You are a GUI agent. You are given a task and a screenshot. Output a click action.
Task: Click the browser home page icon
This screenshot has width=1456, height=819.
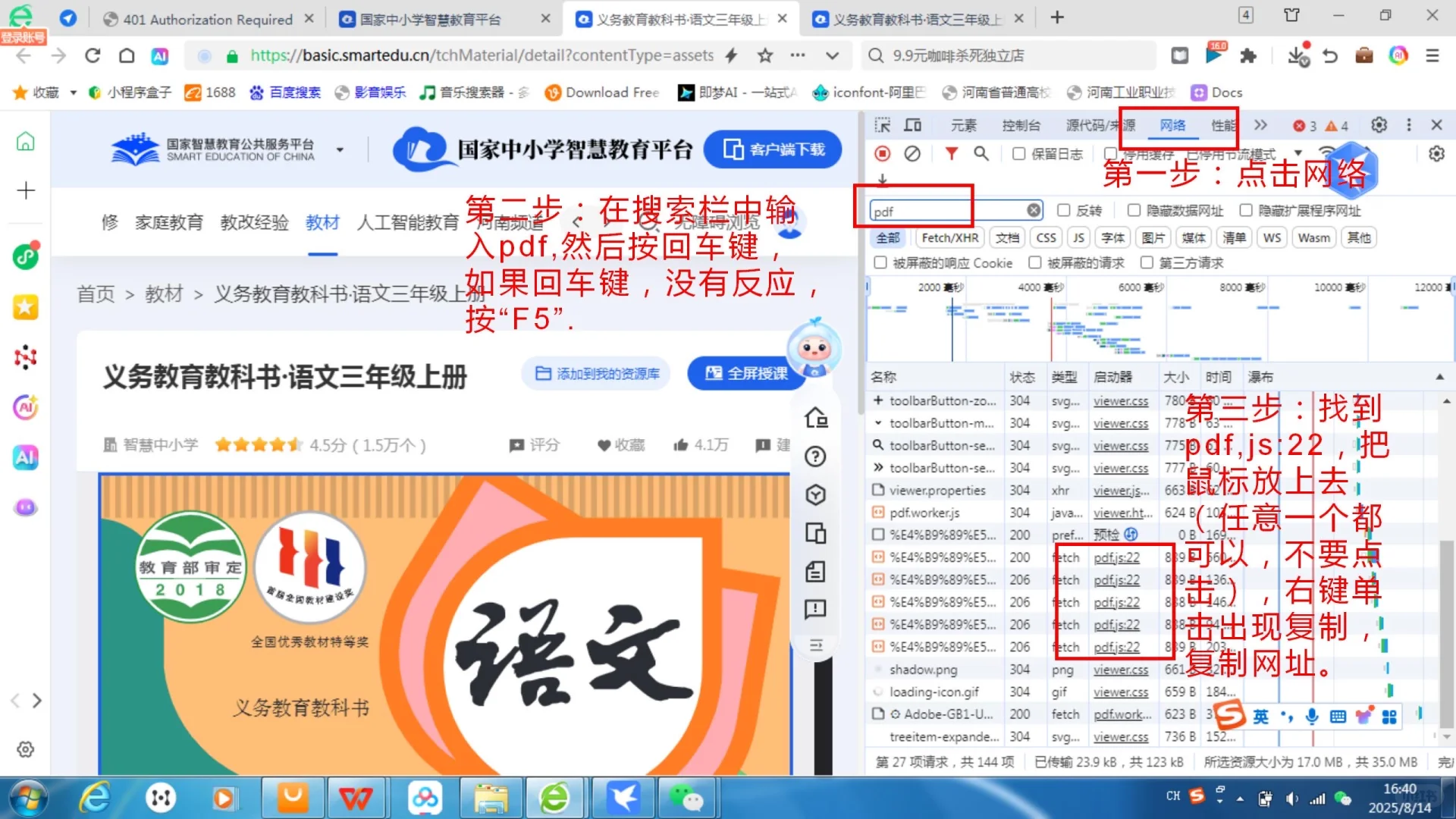click(x=127, y=55)
